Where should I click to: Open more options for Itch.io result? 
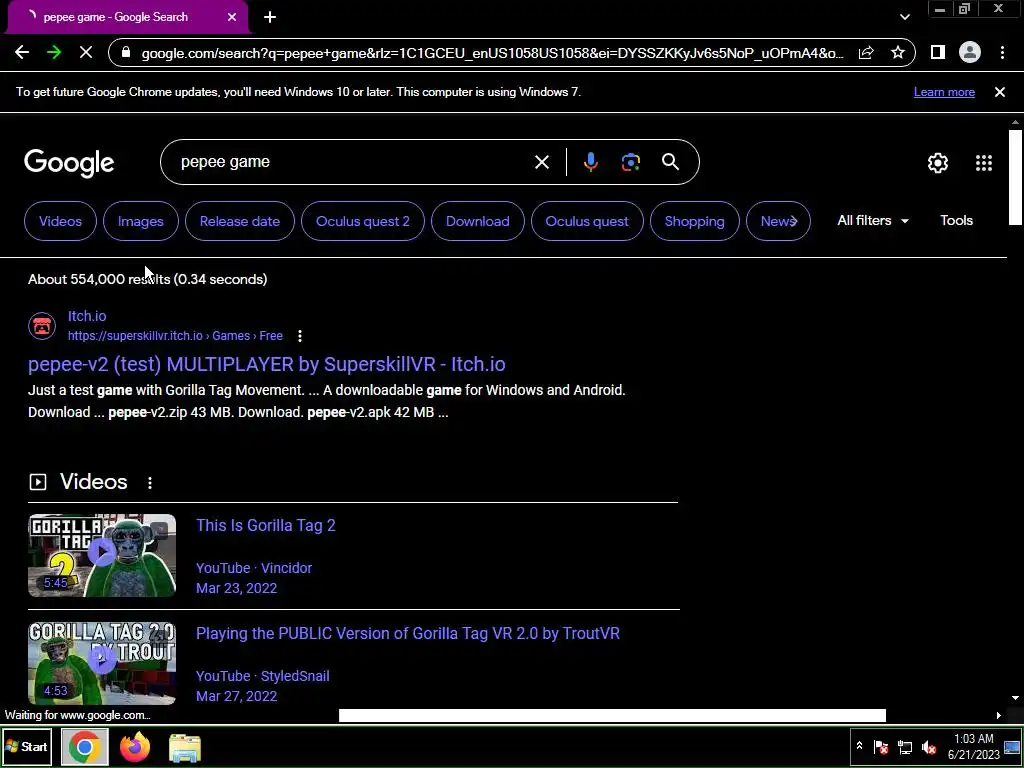(x=300, y=336)
